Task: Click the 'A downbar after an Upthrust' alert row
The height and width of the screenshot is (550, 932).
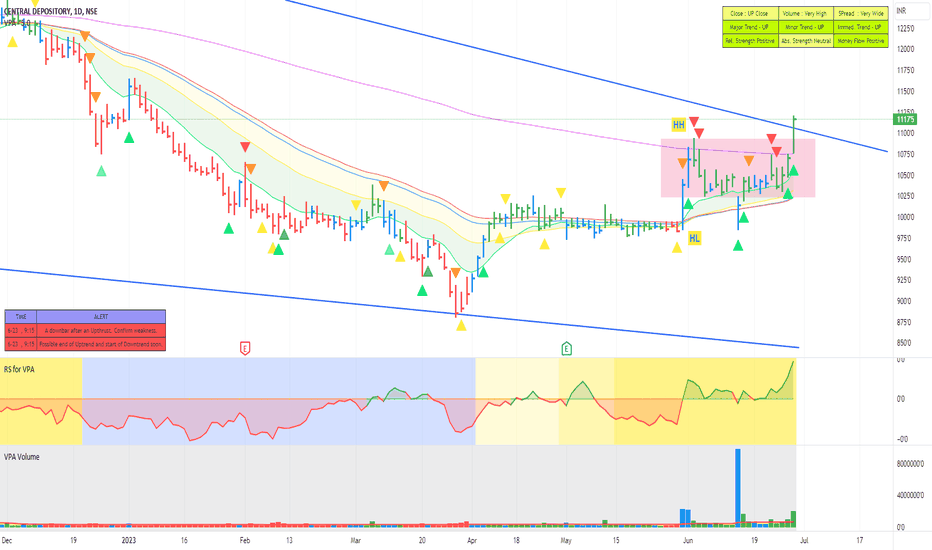Action: coord(85,330)
